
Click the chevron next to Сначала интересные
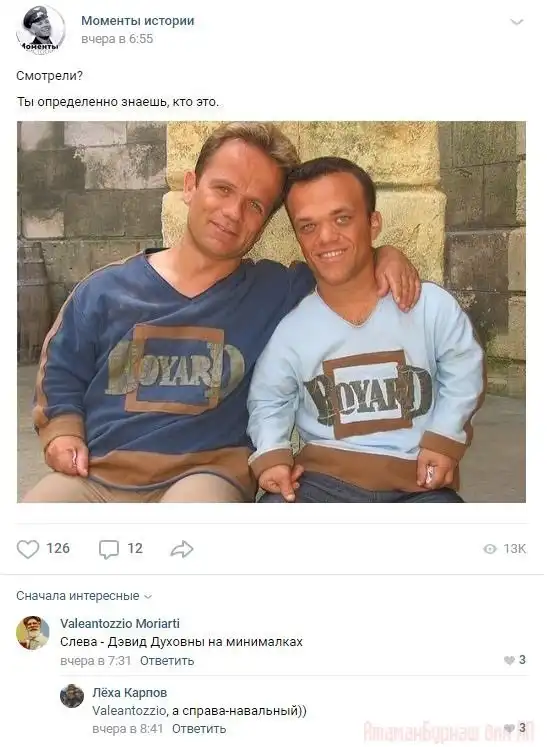(x=148, y=596)
